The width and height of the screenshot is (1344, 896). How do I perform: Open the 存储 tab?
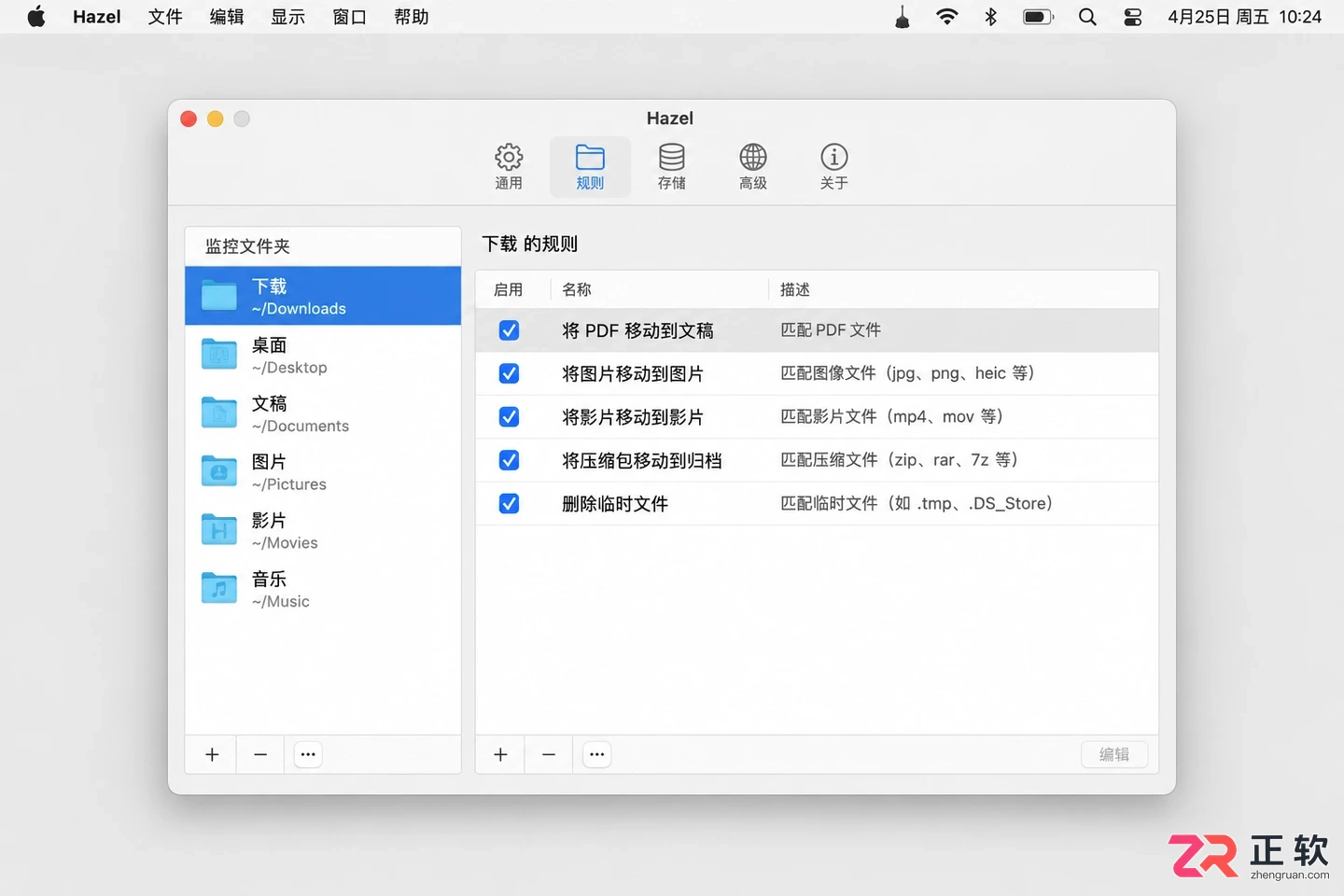(x=671, y=167)
